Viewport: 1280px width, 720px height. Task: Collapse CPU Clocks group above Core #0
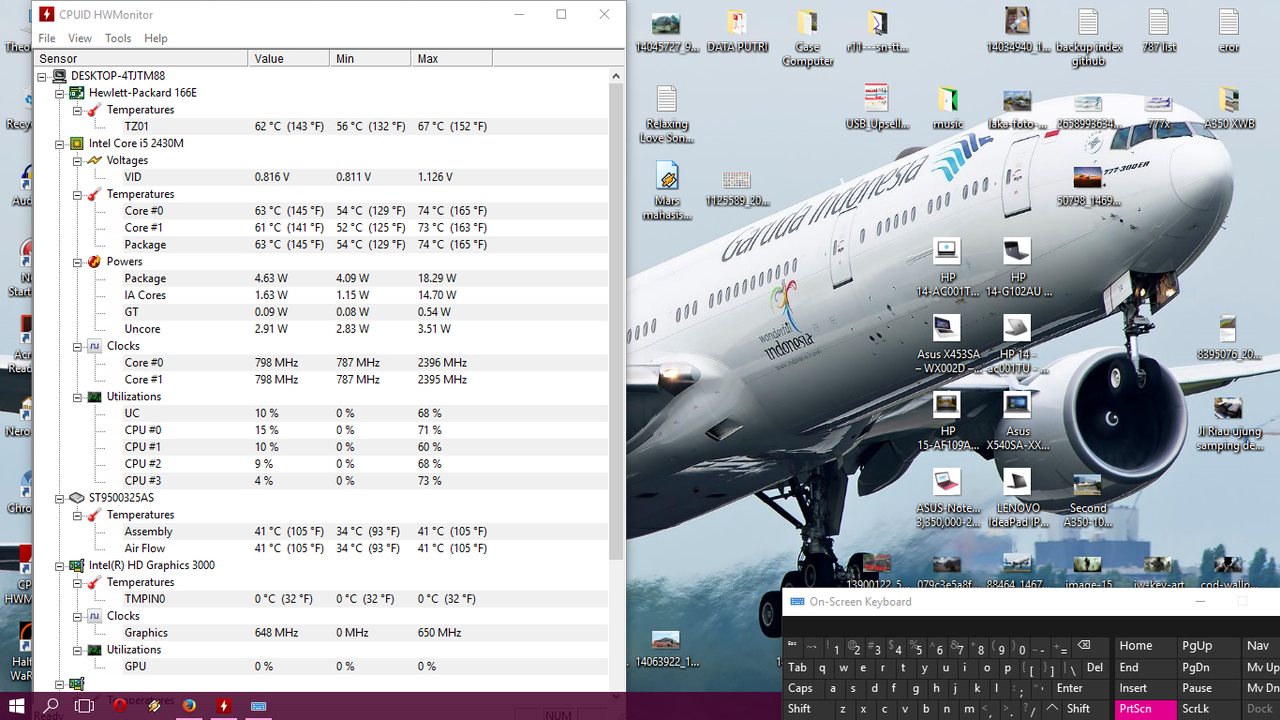pos(77,346)
